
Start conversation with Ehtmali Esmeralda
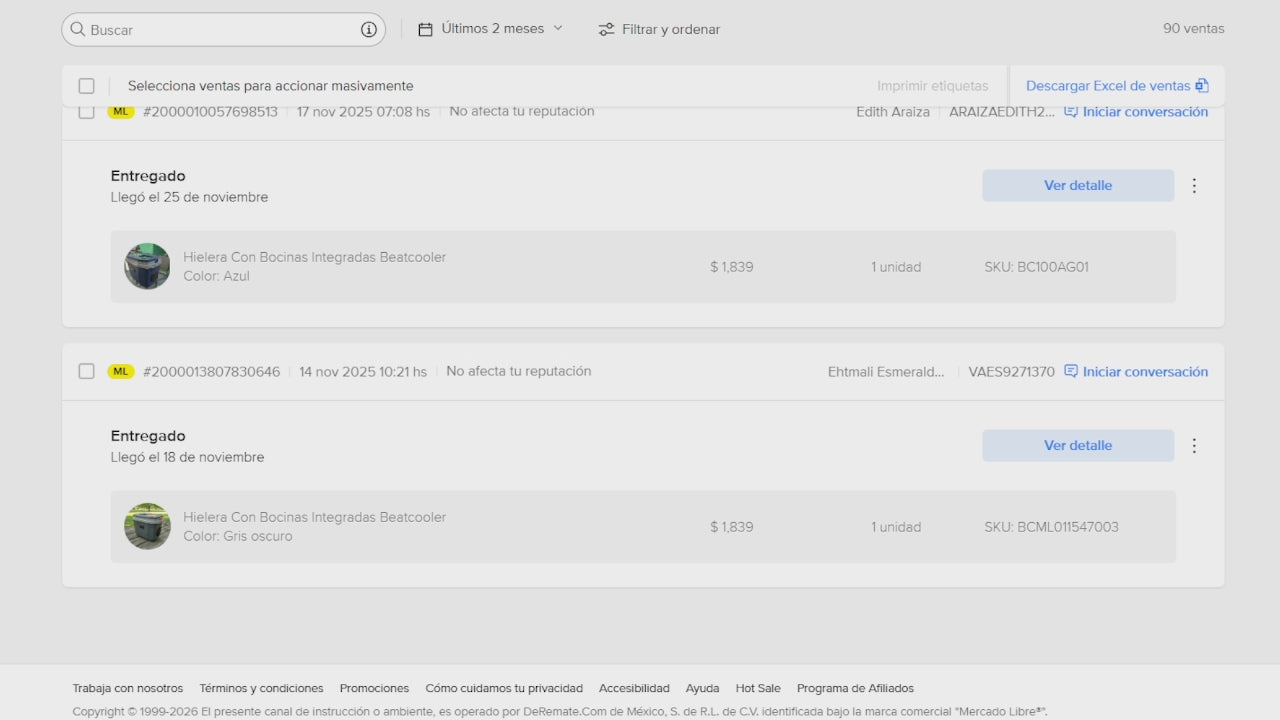coord(1136,372)
